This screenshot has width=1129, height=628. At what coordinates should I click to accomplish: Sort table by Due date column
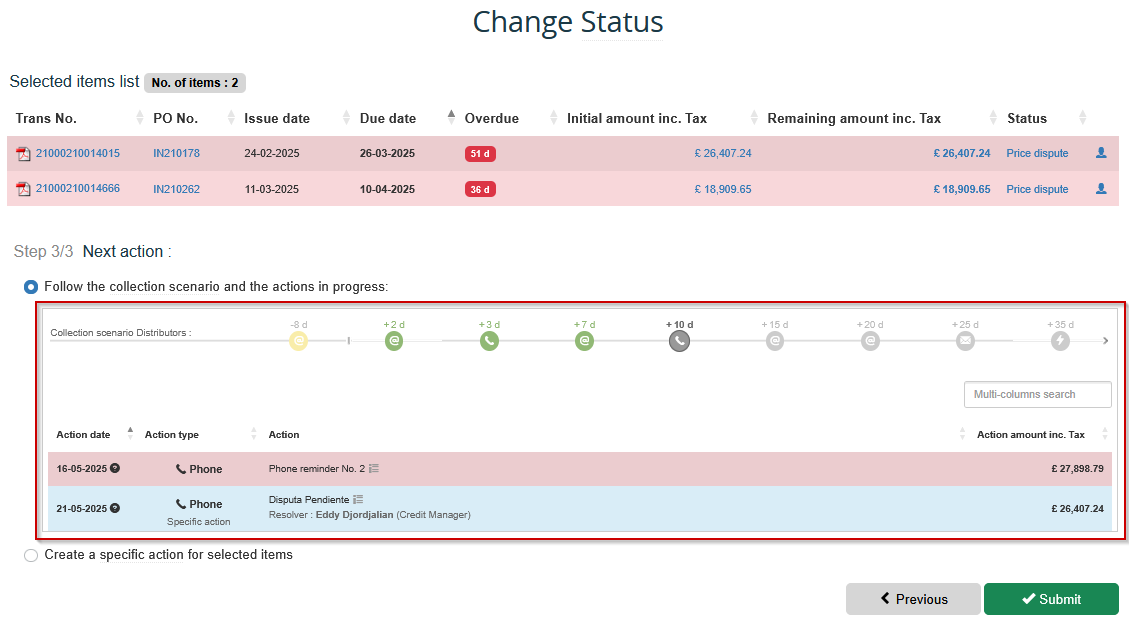point(388,118)
